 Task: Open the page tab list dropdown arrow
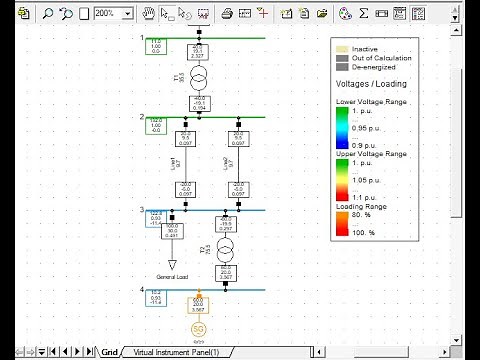[x=41, y=352]
